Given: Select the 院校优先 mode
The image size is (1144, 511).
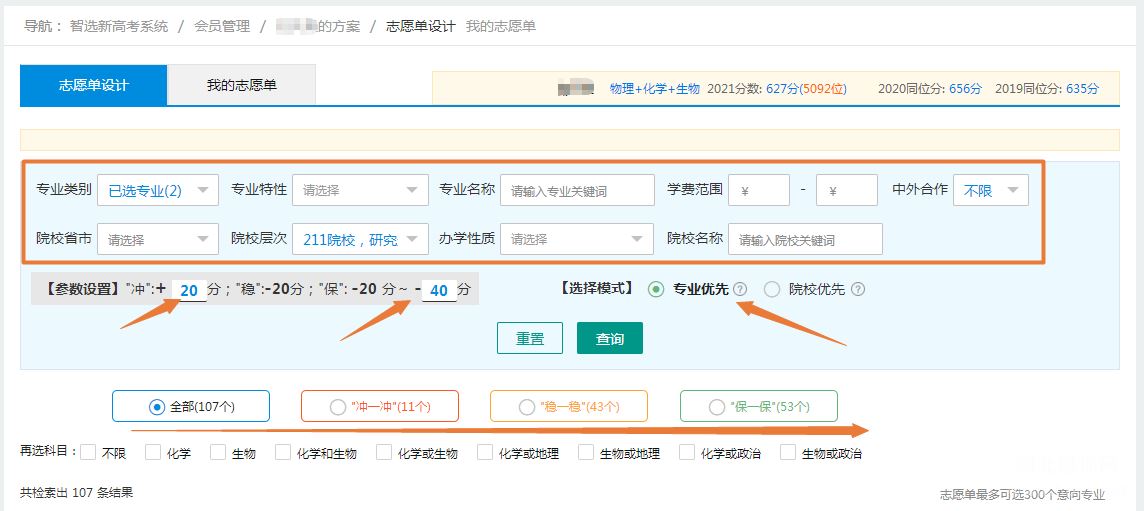Looking at the screenshot, I should point(772,289).
